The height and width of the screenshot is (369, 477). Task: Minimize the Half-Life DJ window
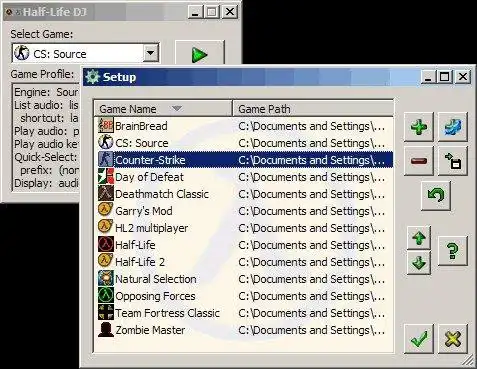[196, 12]
